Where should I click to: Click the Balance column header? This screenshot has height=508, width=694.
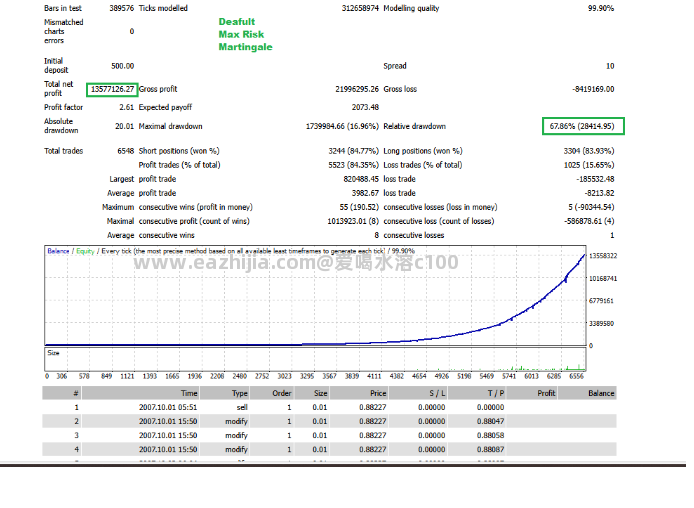[x=587, y=393]
